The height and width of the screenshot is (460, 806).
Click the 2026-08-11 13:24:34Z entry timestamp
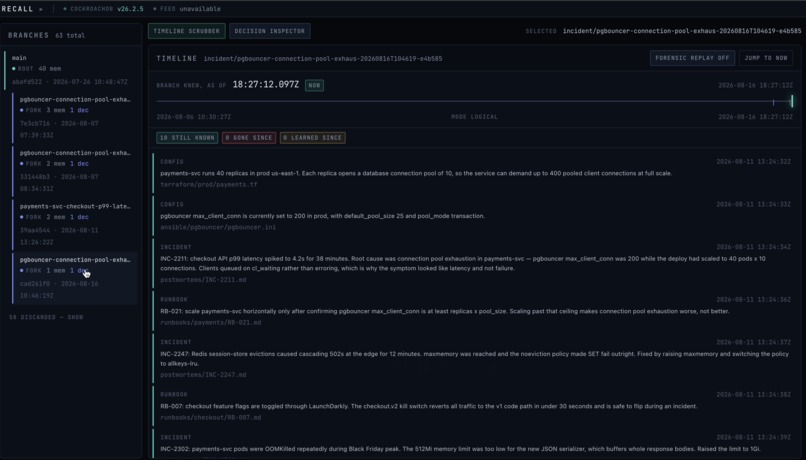[754, 247]
